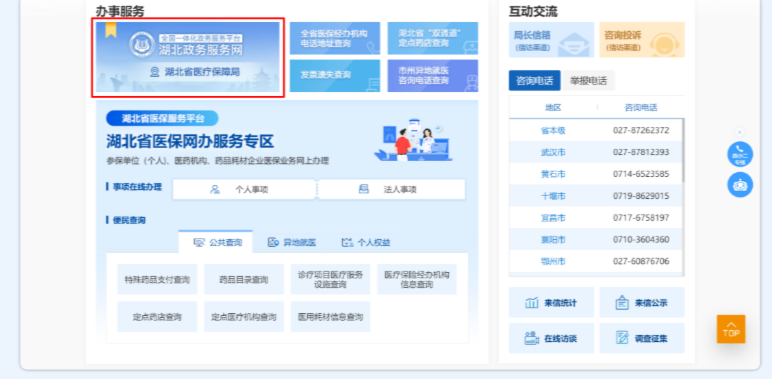The height and width of the screenshot is (379, 772).
Task: Open 市州异地就医咨询电话查询 tile
Action: point(433,76)
